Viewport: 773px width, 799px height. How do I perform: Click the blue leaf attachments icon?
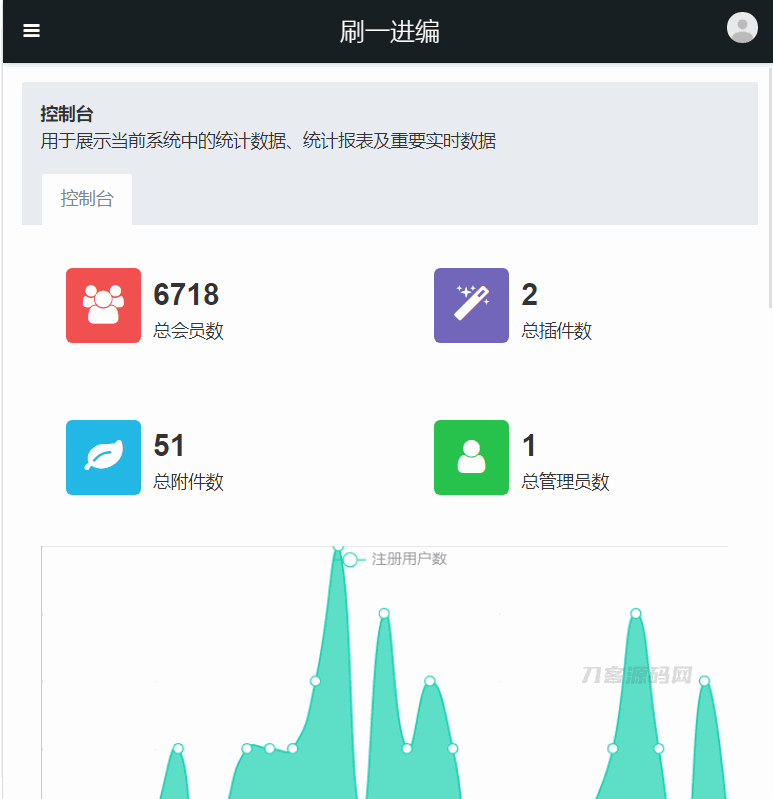103,457
